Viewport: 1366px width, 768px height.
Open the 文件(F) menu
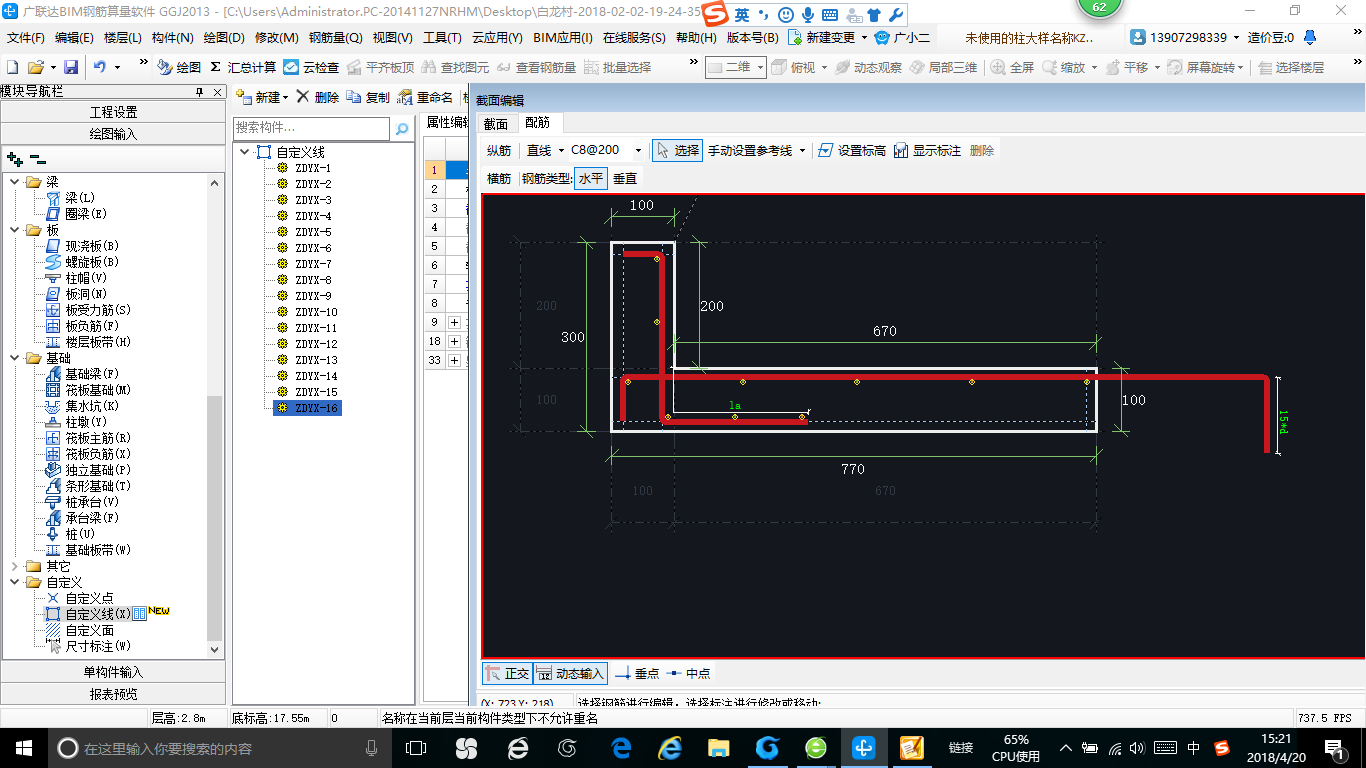click(x=26, y=38)
